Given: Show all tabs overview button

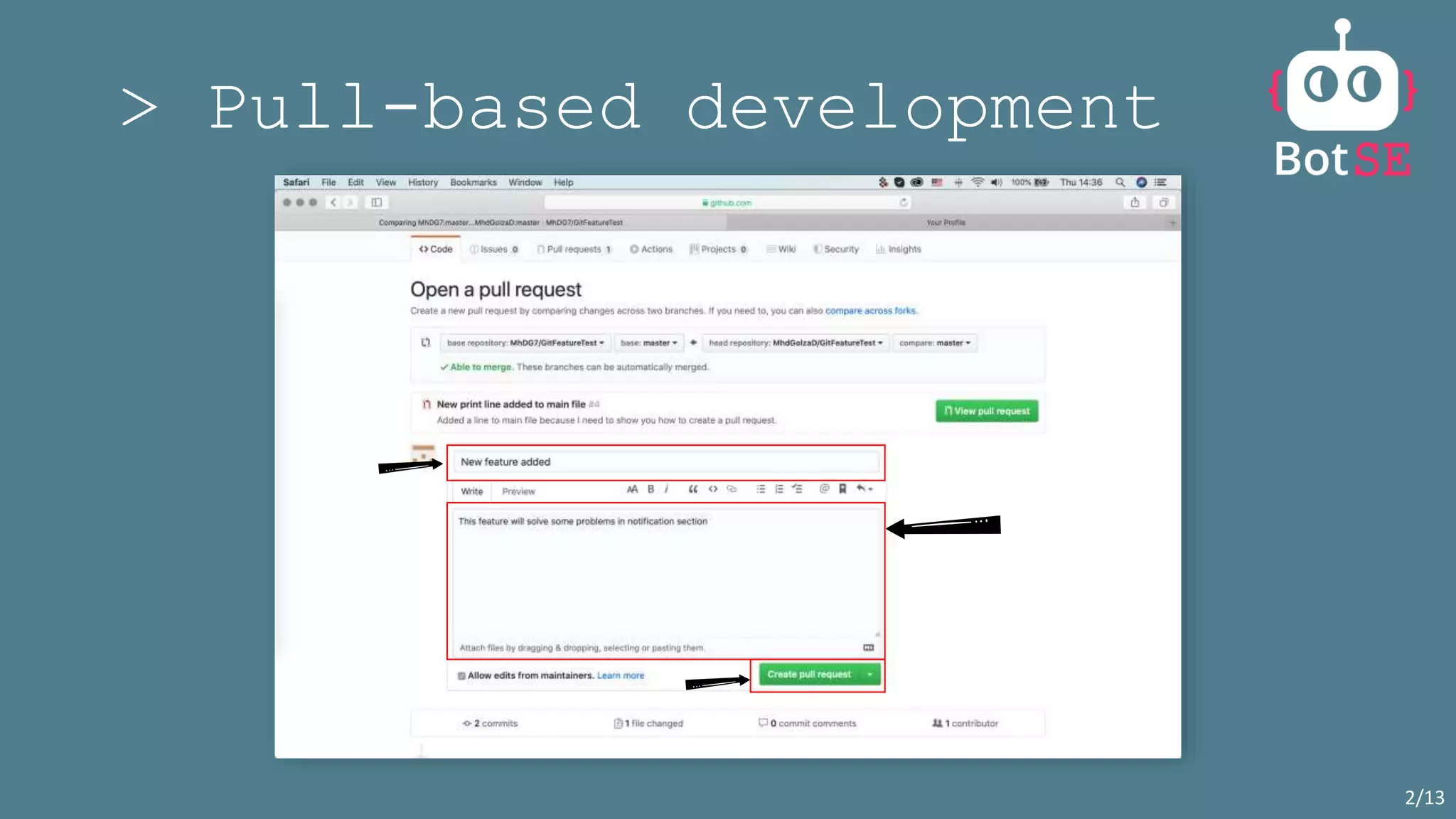Looking at the screenshot, I should (x=1164, y=203).
